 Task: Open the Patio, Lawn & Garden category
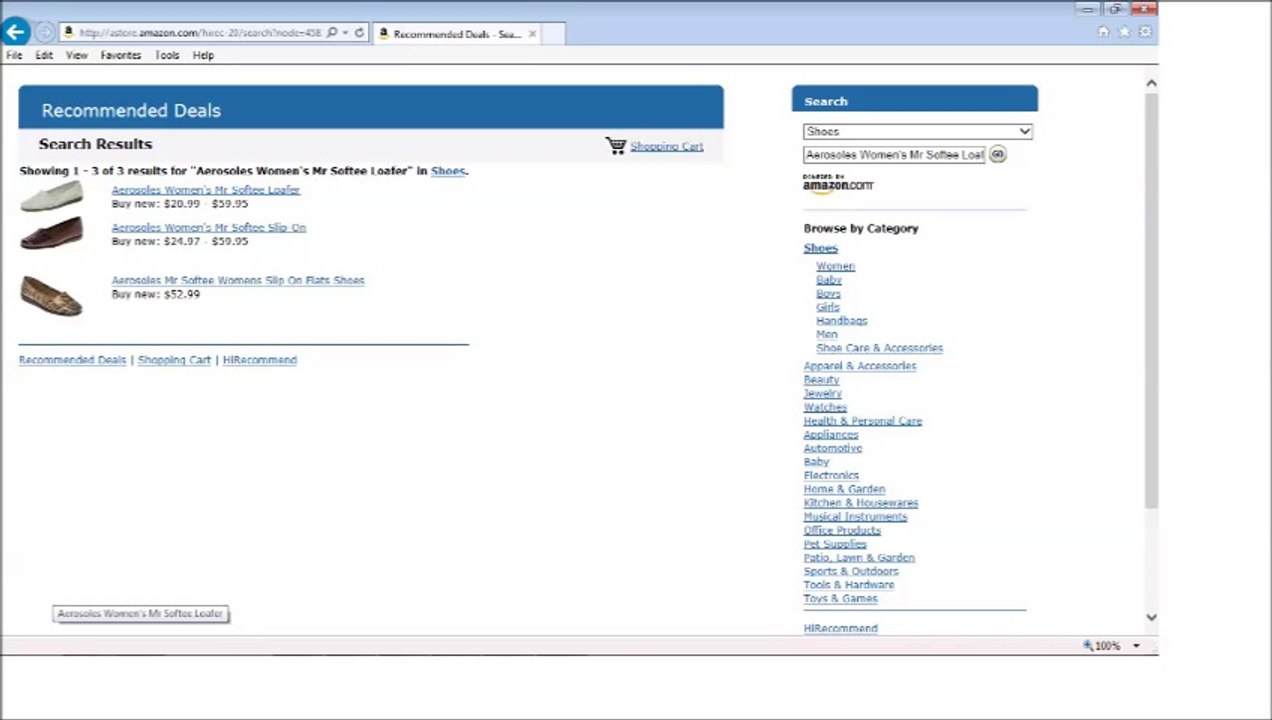[859, 558]
